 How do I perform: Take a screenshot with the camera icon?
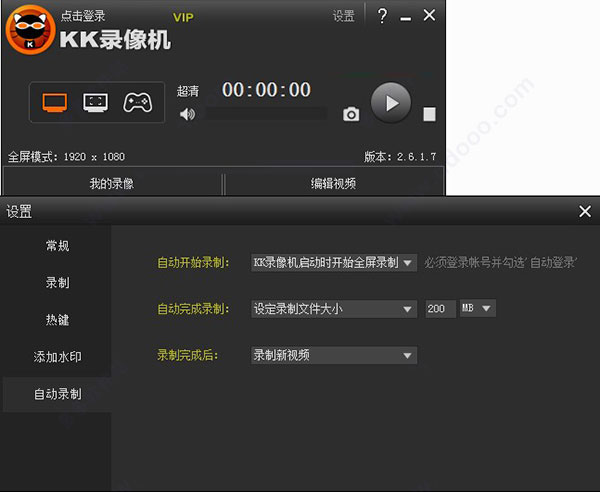(351, 114)
